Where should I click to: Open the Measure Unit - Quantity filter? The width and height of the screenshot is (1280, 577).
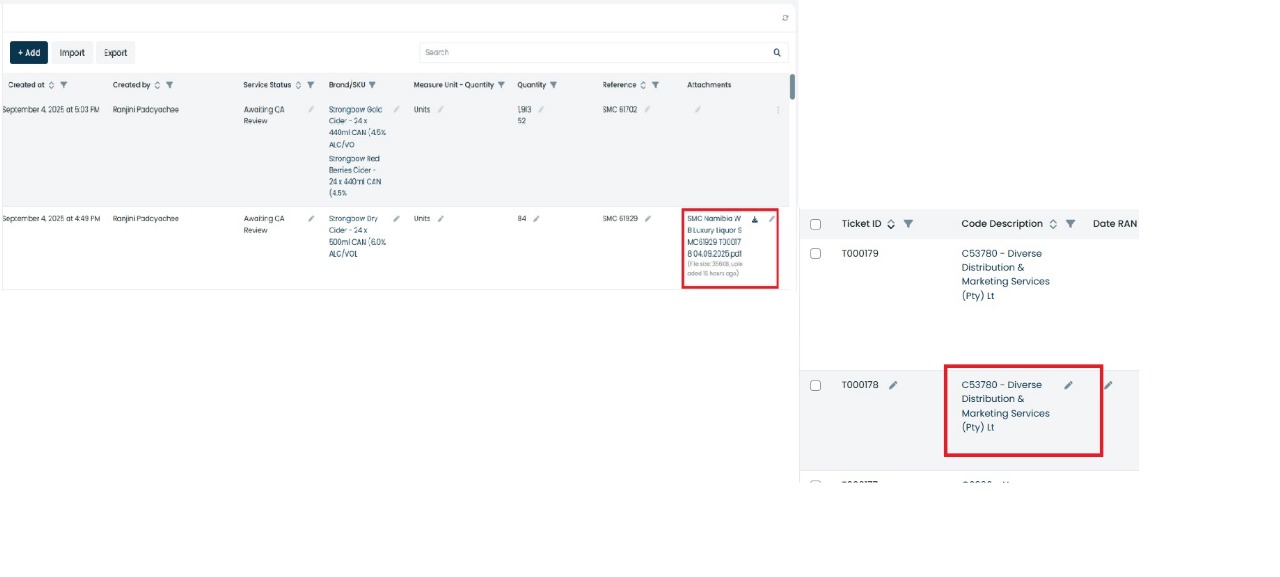[x=501, y=85]
